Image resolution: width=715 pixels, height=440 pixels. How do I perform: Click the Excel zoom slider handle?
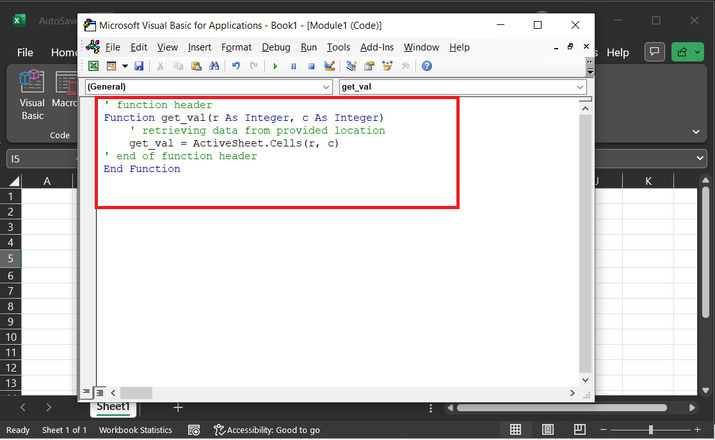(651, 430)
